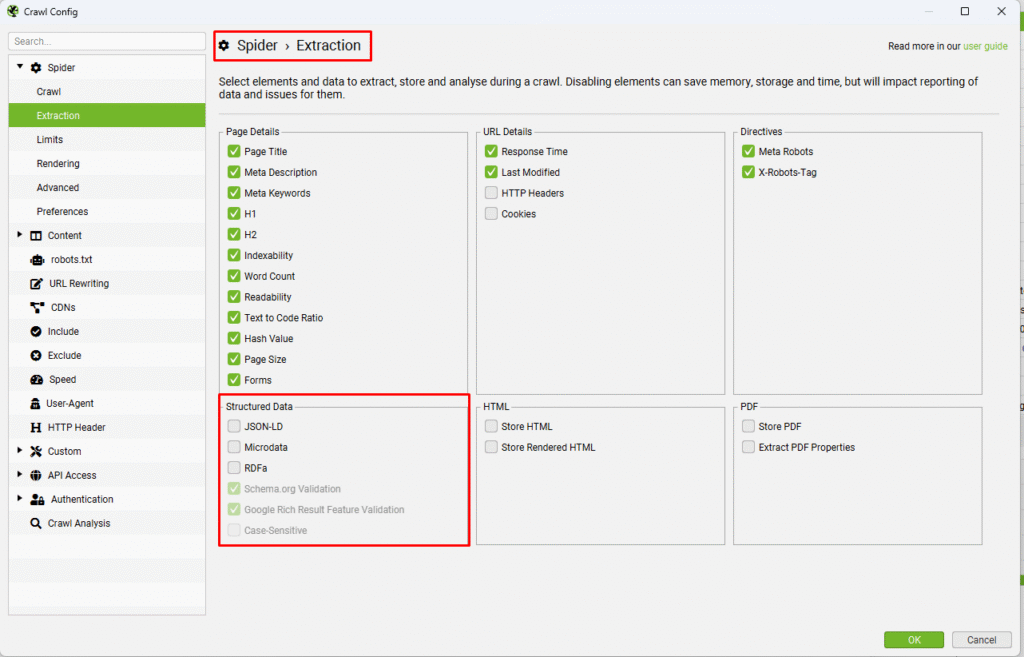The image size is (1024, 657).
Task: Open the Limits settings page
Action: 50,140
